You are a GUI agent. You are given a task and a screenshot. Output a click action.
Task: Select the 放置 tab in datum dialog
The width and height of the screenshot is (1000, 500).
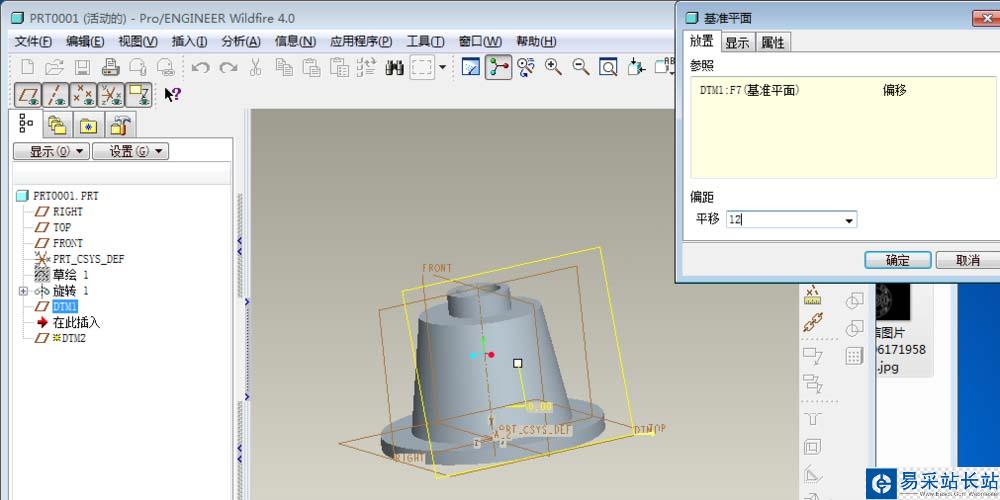coord(702,41)
